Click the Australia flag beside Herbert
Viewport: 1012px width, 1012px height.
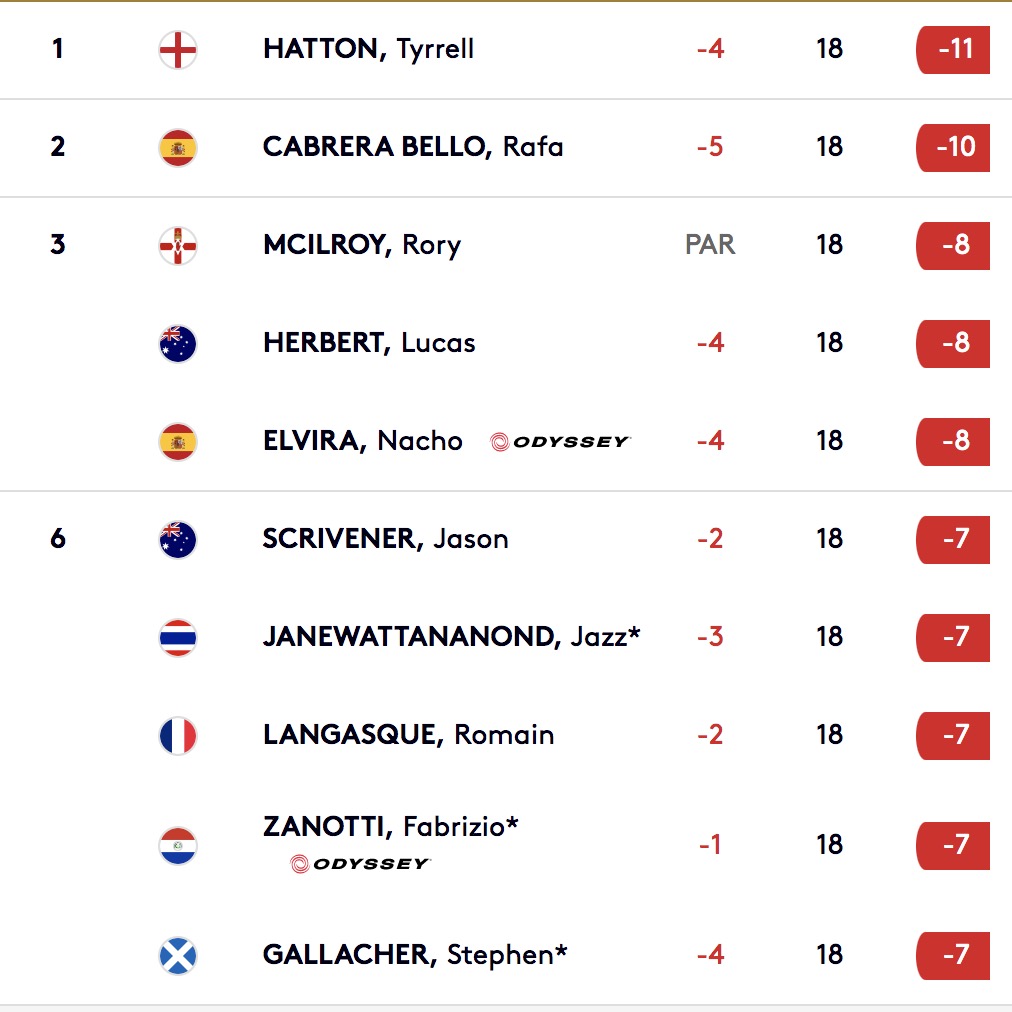click(x=177, y=344)
